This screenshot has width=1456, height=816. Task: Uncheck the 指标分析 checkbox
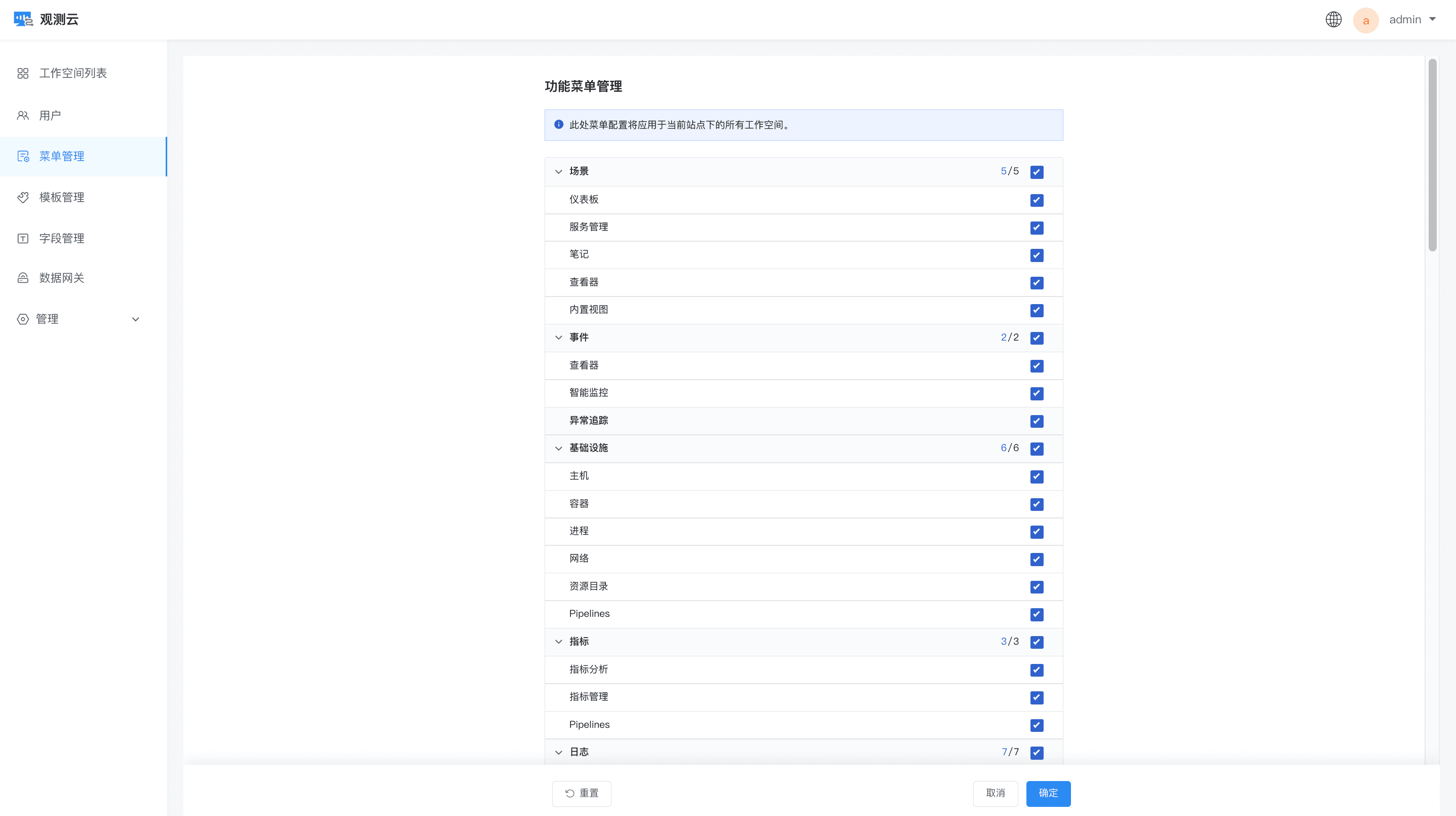click(1037, 670)
